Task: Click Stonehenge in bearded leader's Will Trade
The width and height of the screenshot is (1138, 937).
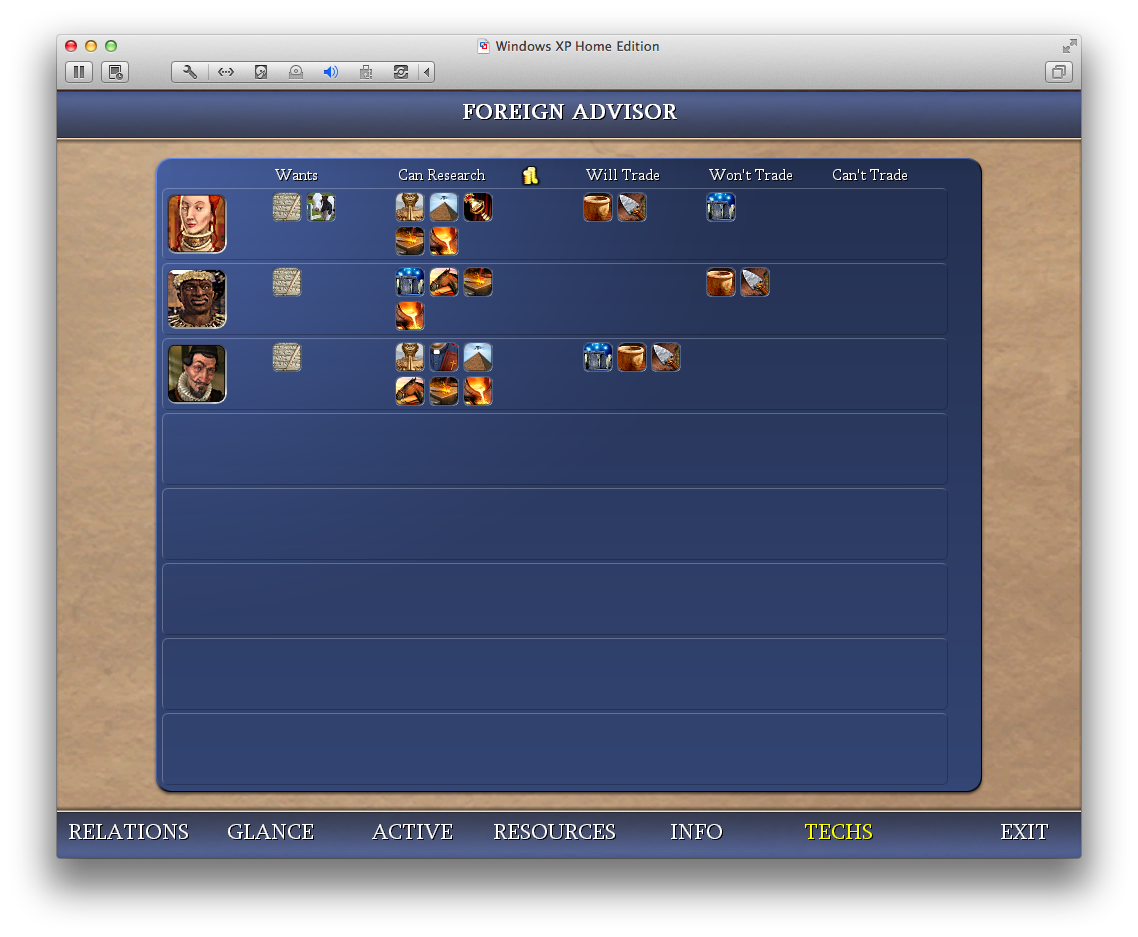Action: click(598, 357)
